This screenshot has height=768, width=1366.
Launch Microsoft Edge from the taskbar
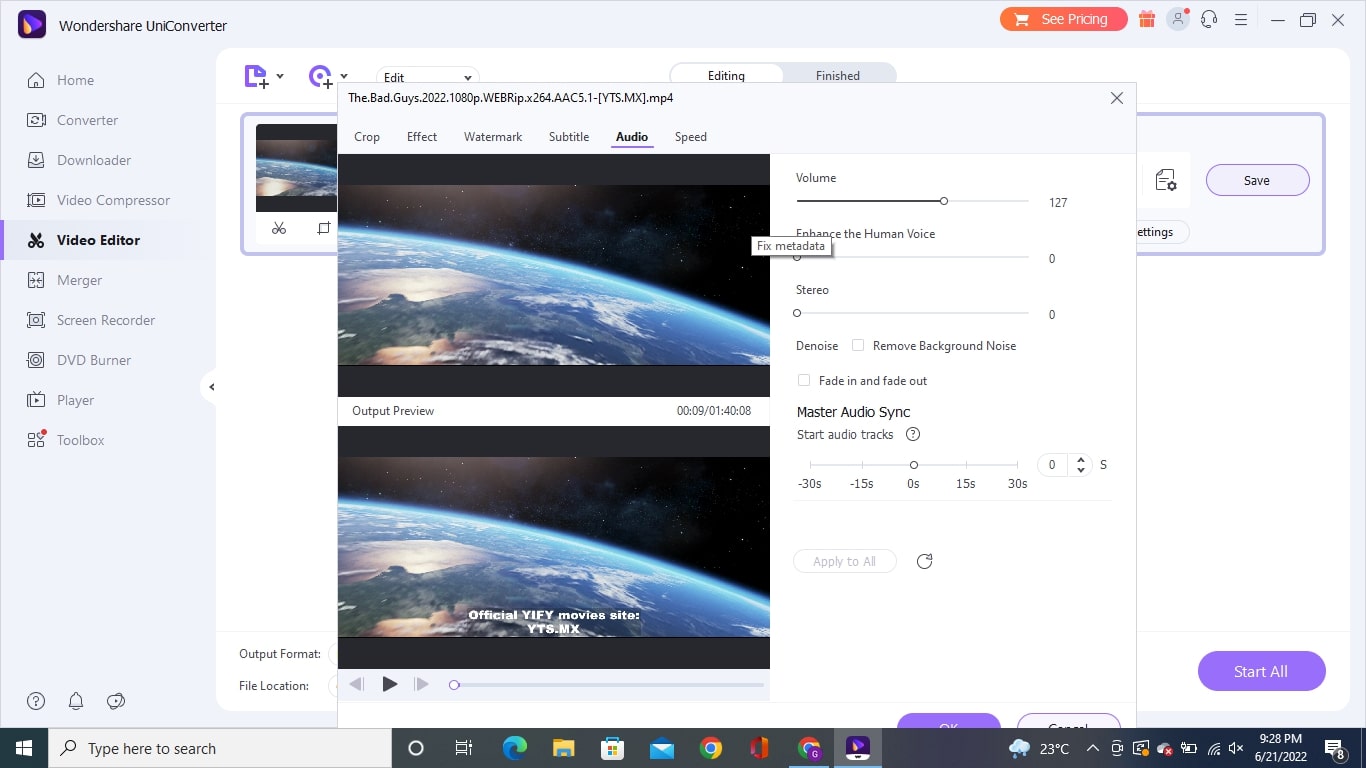coord(515,748)
